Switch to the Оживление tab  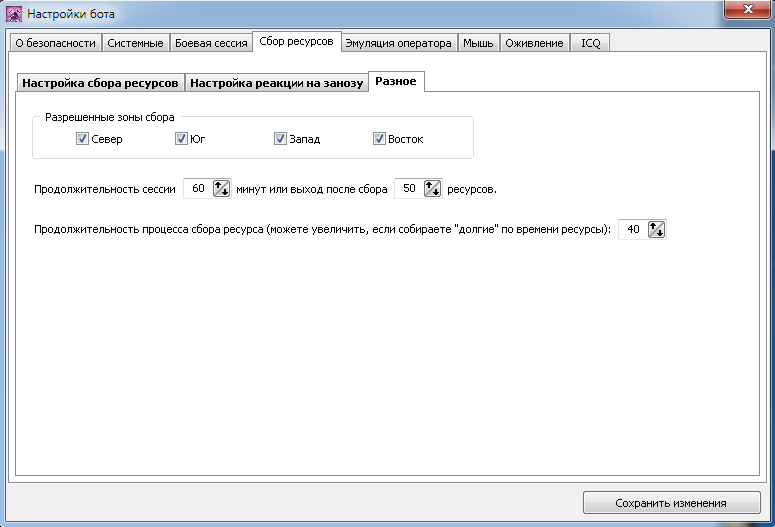point(534,43)
